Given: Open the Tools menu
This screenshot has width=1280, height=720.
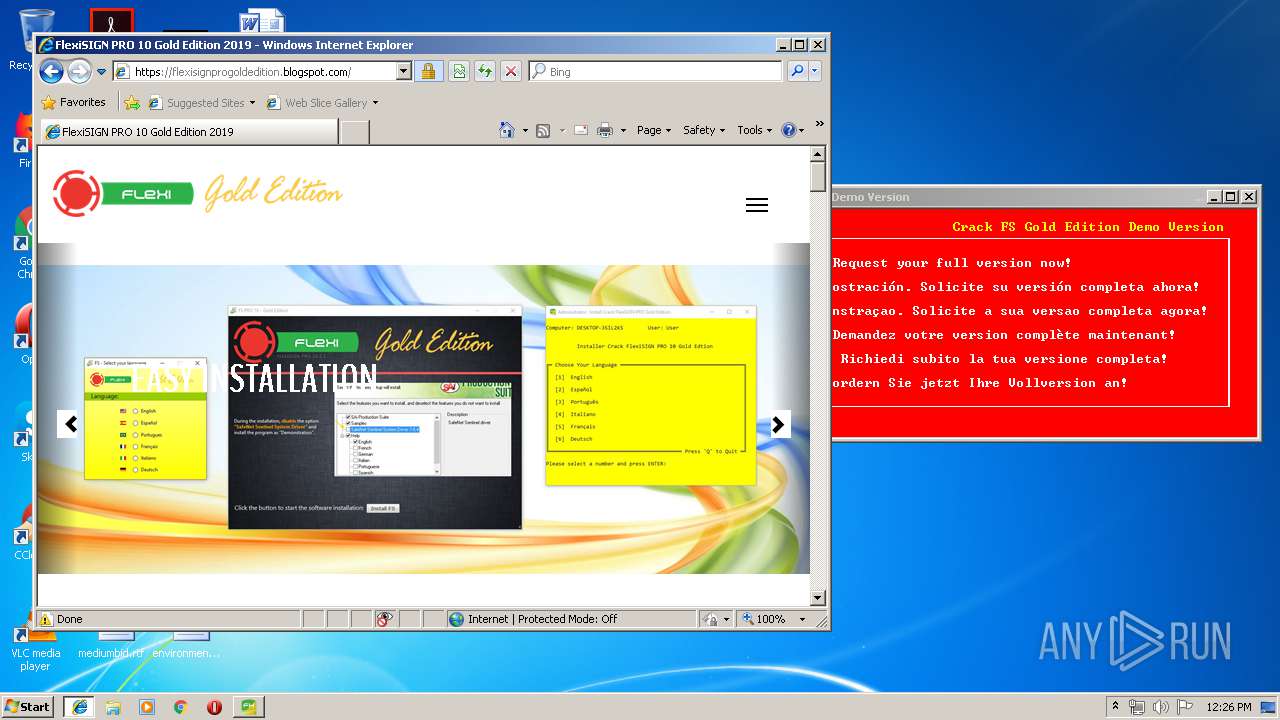Looking at the screenshot, I should pos(755,130).
